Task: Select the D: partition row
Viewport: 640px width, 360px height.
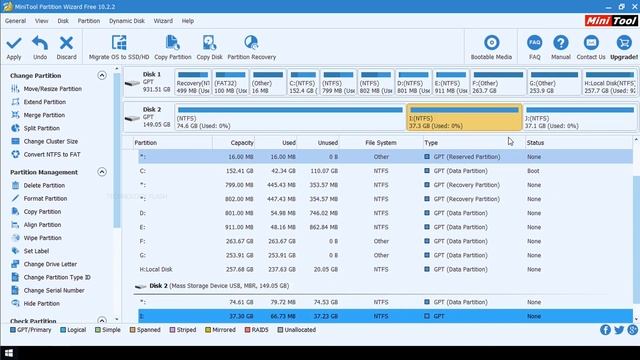Action: (x=385, y=213)
